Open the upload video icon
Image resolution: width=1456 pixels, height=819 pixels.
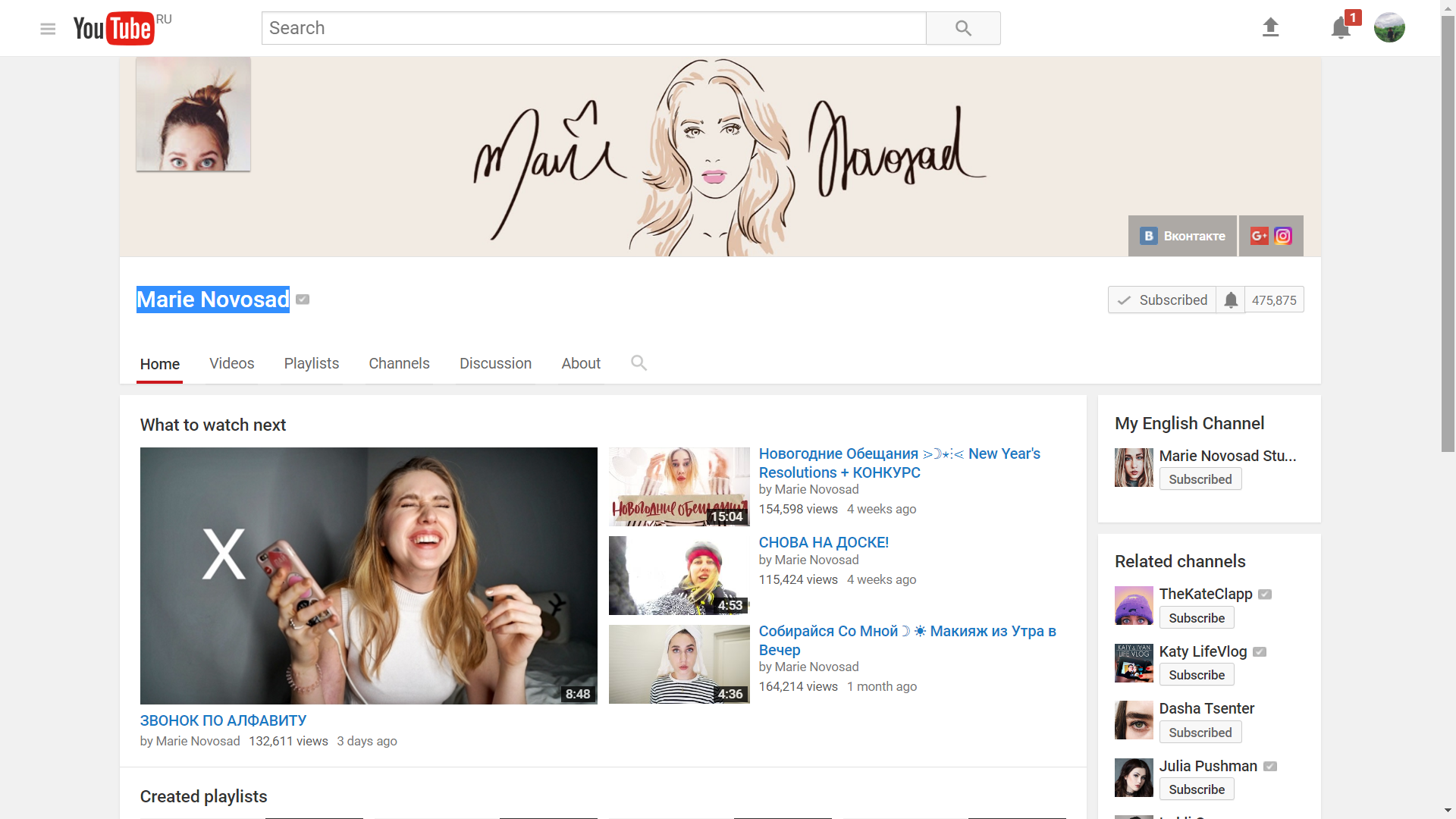pos(1270,27)
